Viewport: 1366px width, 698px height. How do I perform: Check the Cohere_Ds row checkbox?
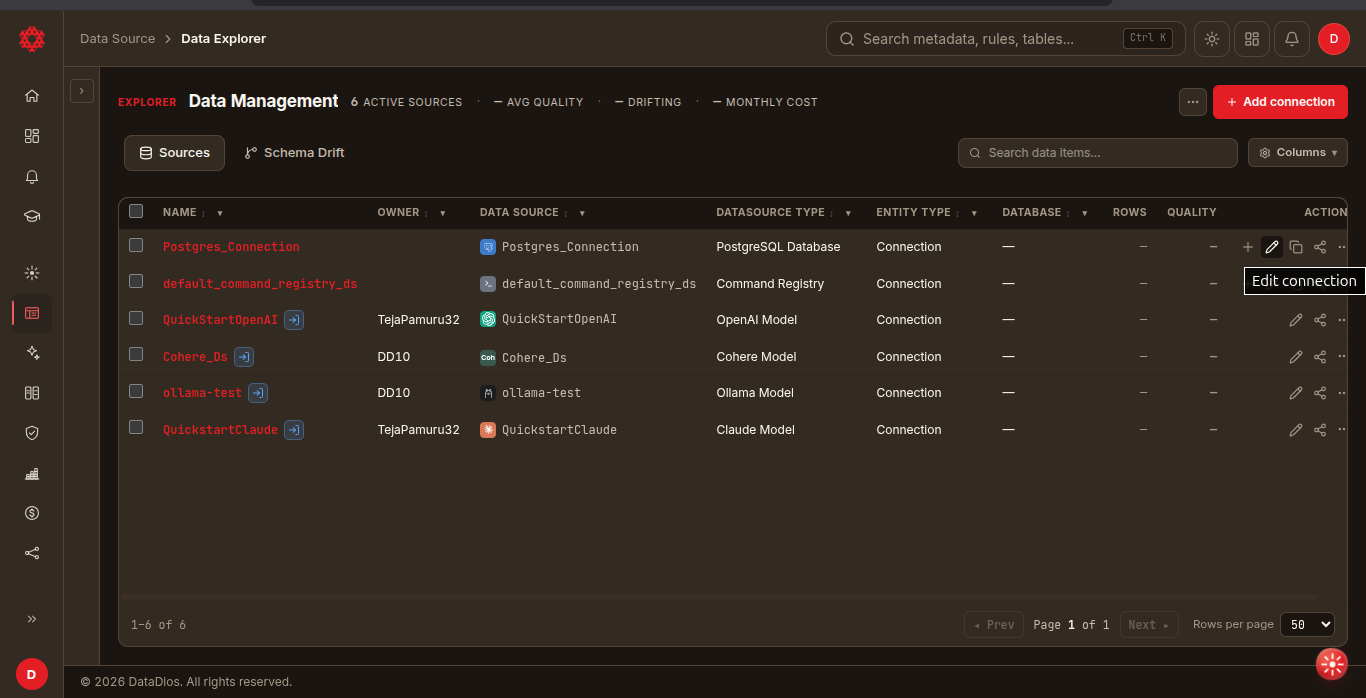(x=136, y=355)
